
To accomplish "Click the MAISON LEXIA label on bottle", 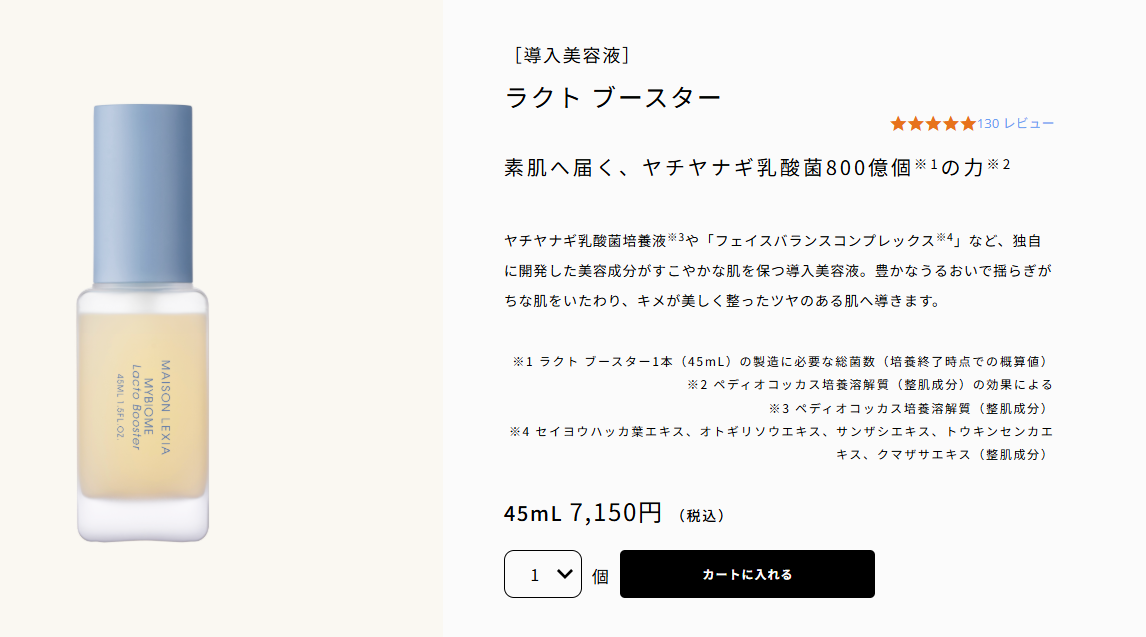I will pos(166,408).
